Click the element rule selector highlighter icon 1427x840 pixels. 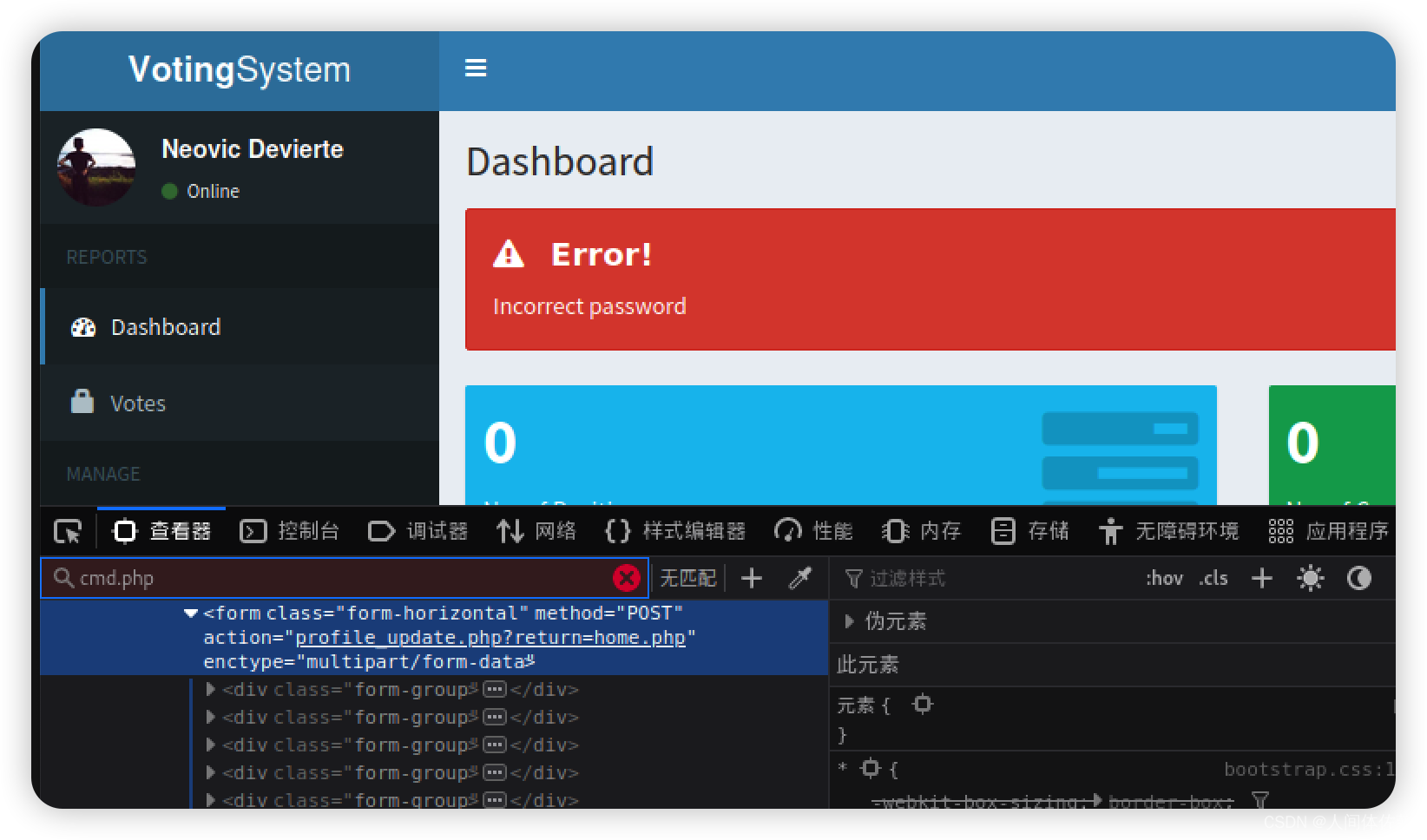[923, 704]
